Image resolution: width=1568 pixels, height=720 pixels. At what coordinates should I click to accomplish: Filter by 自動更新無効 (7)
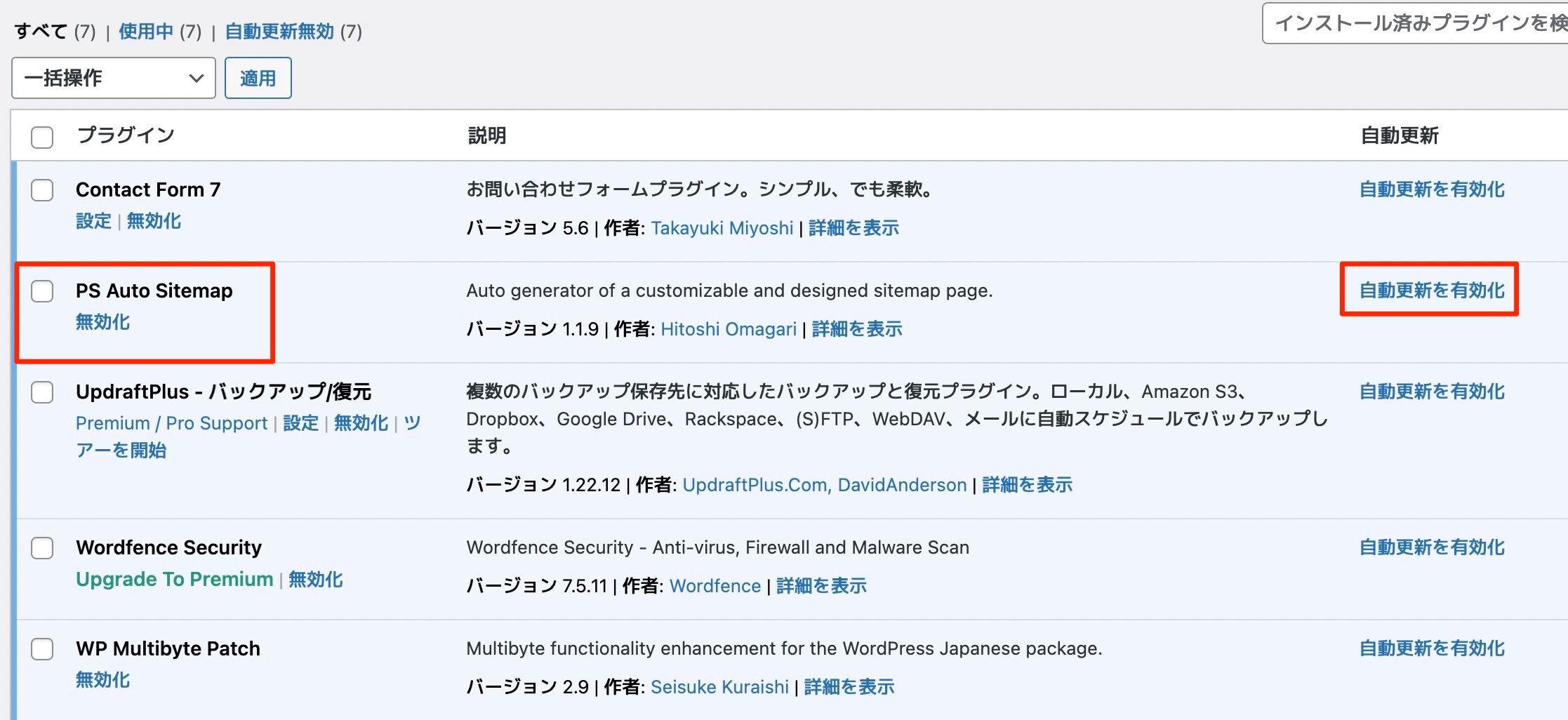point(293,32)
